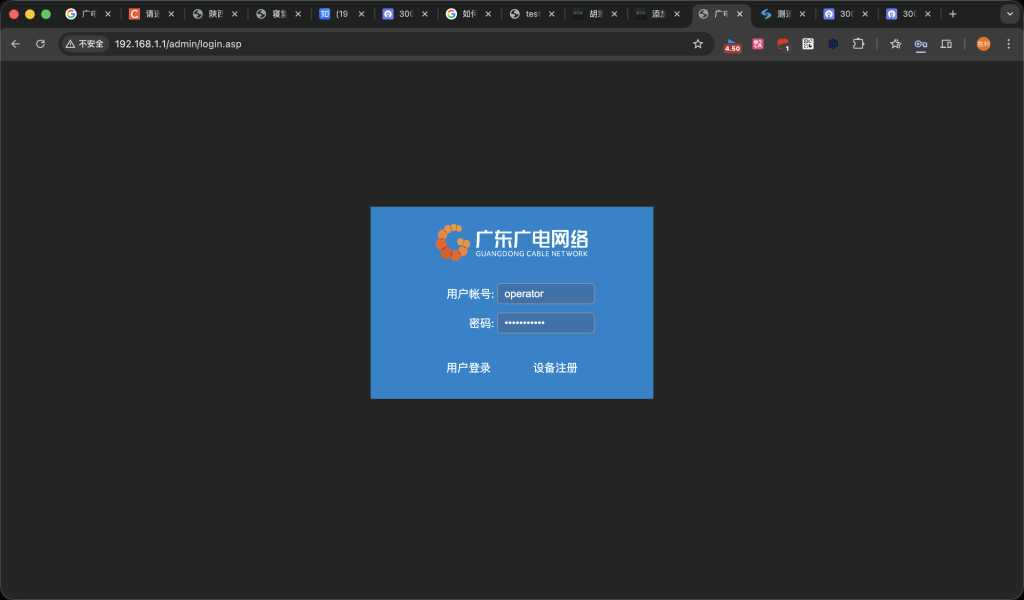Click the QR code extension icon
Viewport: 1024px width, 600px height.
point(807,44)
